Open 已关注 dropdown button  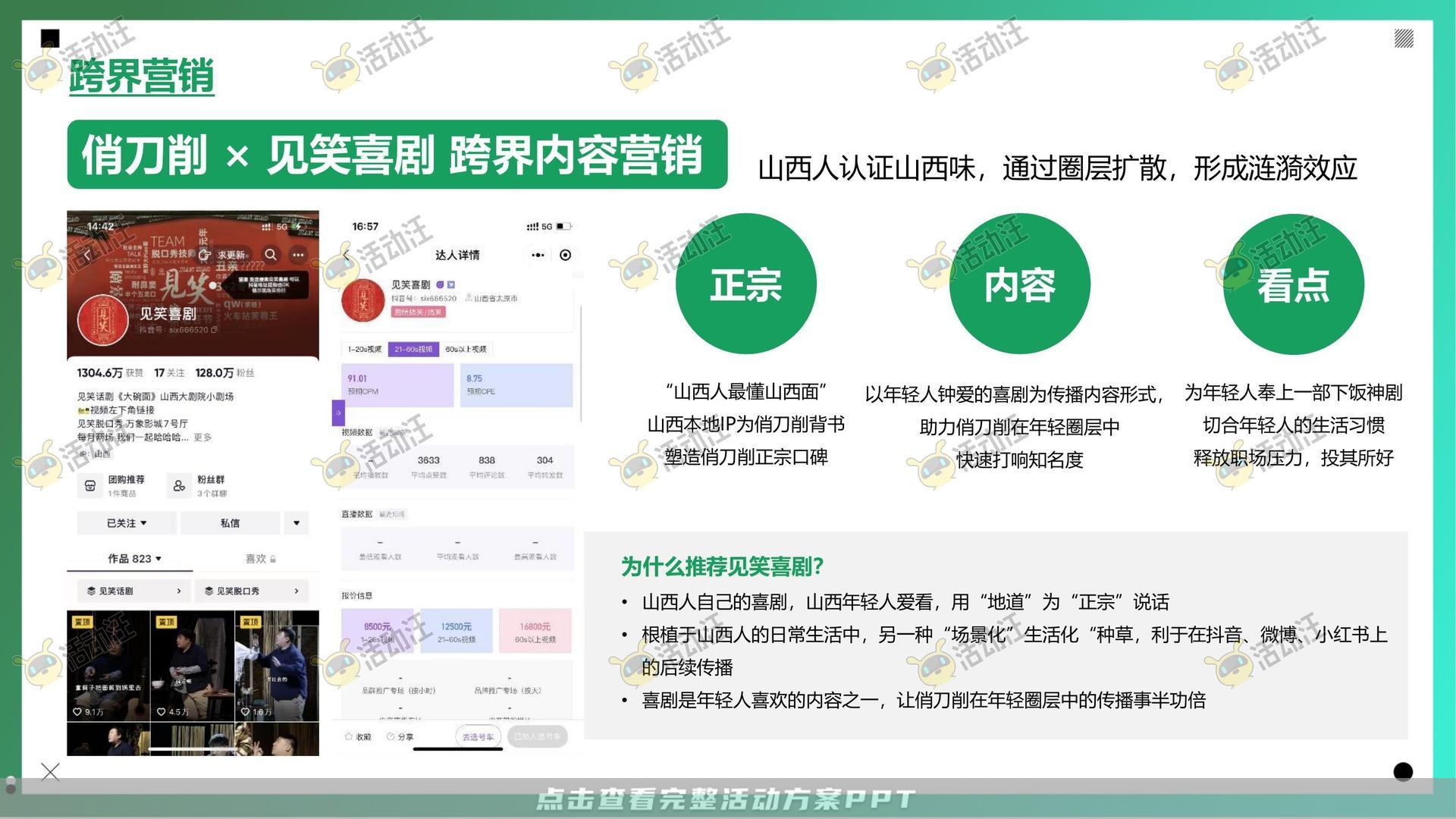[127, 523]
